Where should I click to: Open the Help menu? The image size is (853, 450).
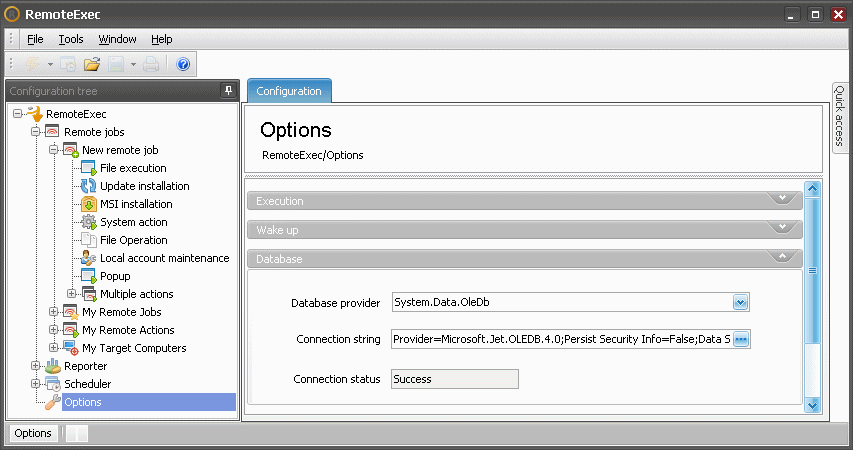point(162,39)
